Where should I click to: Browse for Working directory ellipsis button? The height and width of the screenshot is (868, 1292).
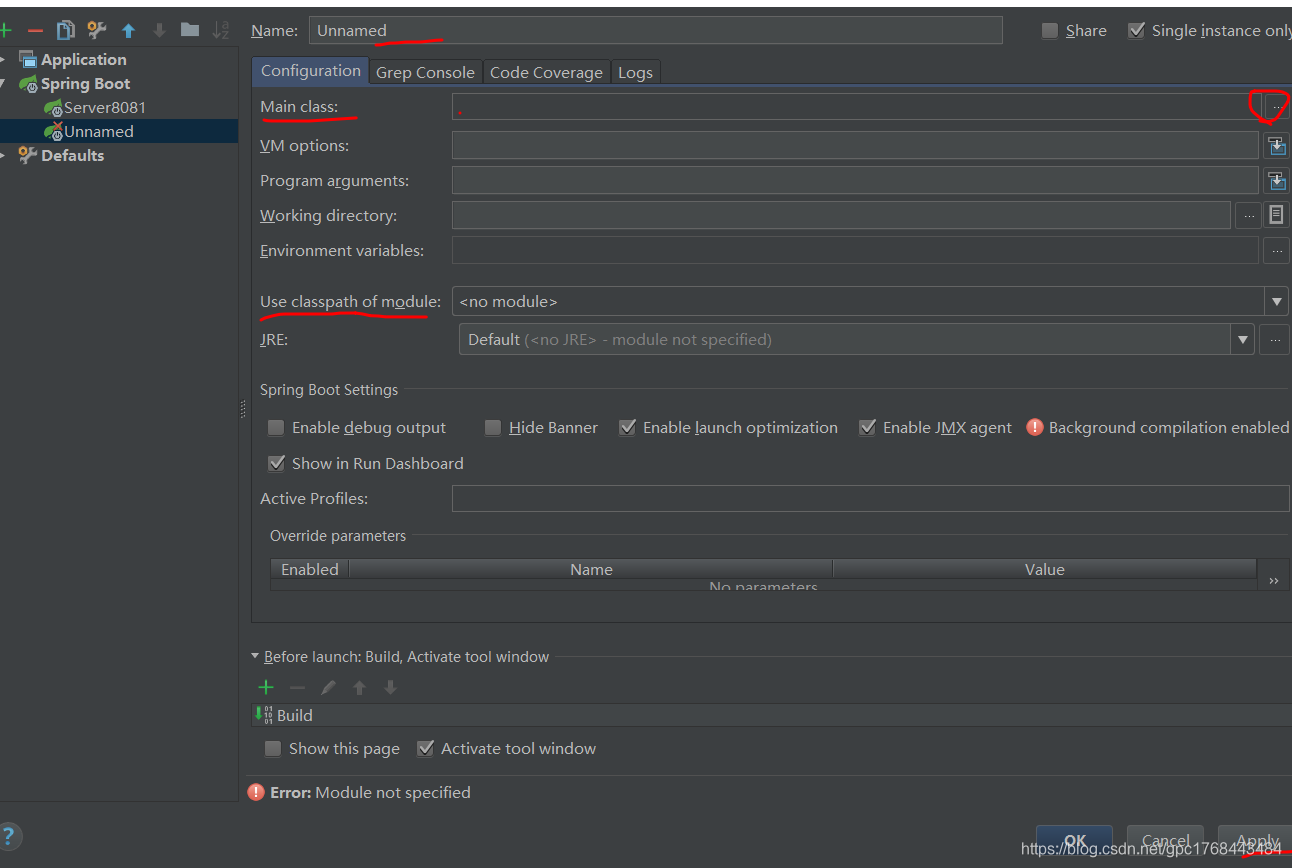pyautogui.click(x=1248, y=215)
